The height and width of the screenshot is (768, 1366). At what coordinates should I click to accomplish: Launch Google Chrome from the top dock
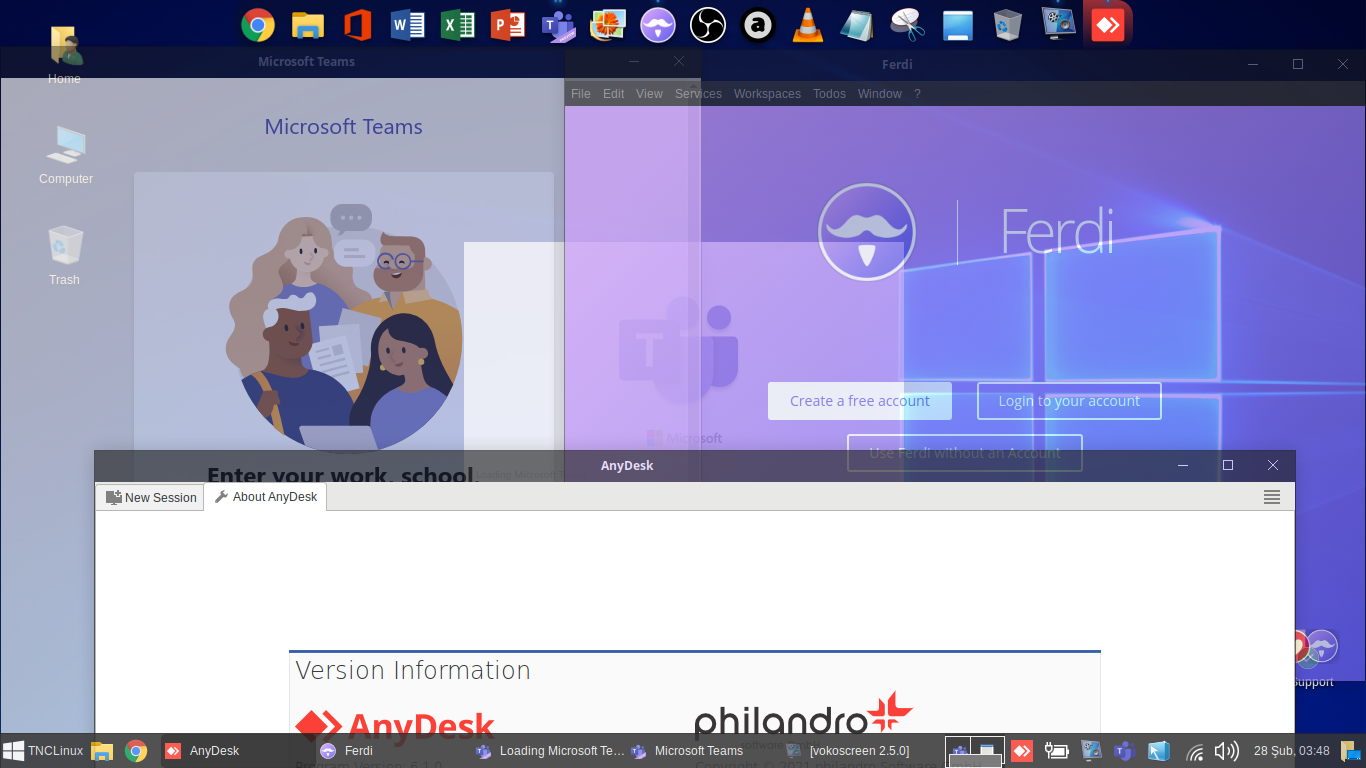pos(258,24)
